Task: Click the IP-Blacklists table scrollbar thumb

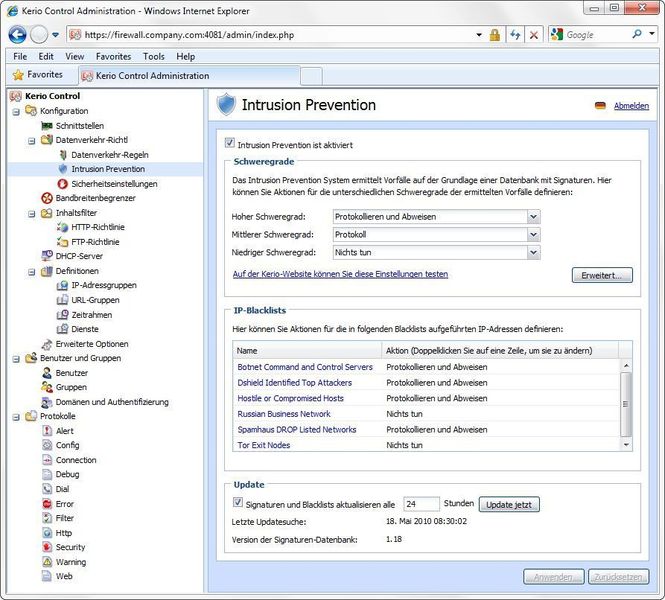Action: coord(626,404)
